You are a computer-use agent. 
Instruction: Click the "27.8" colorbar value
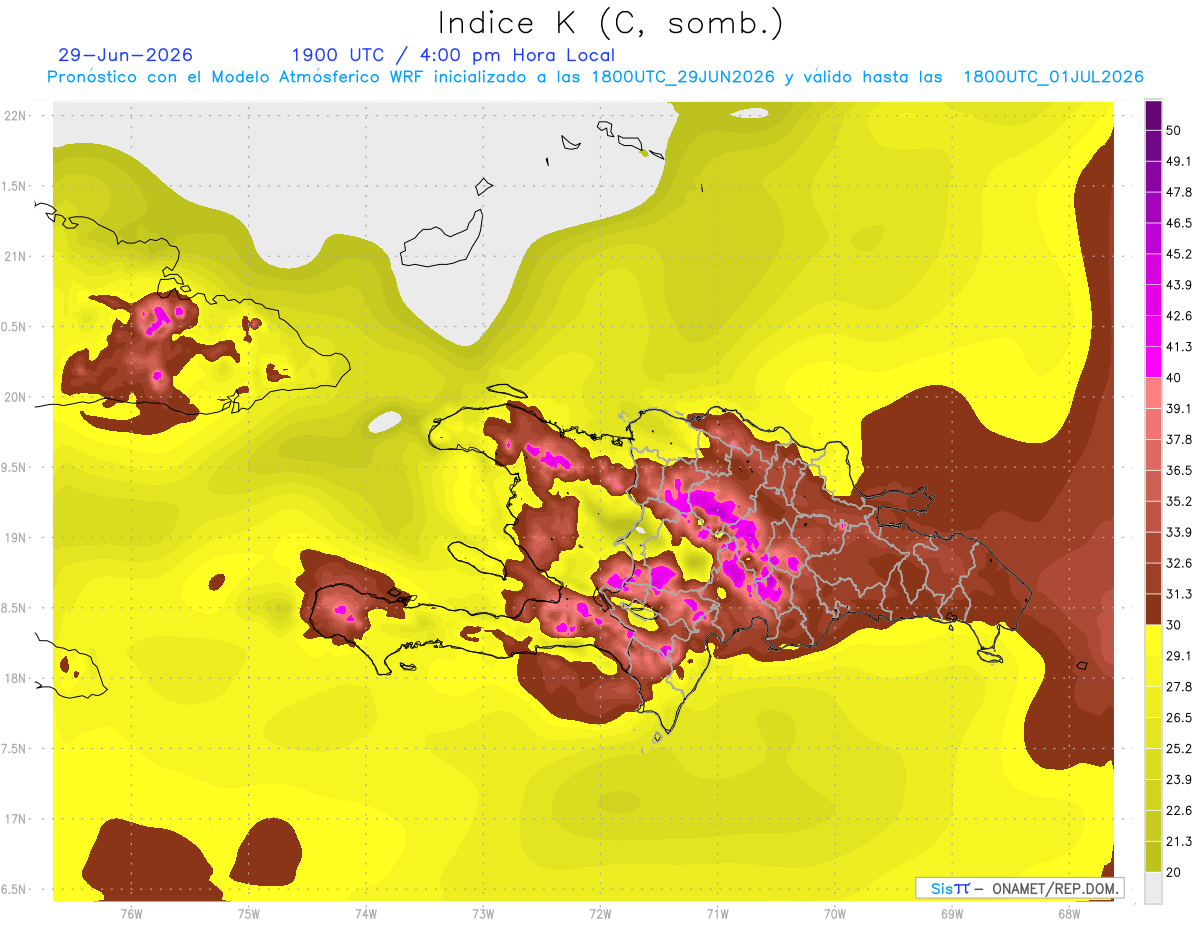[x=1179, y=687]
